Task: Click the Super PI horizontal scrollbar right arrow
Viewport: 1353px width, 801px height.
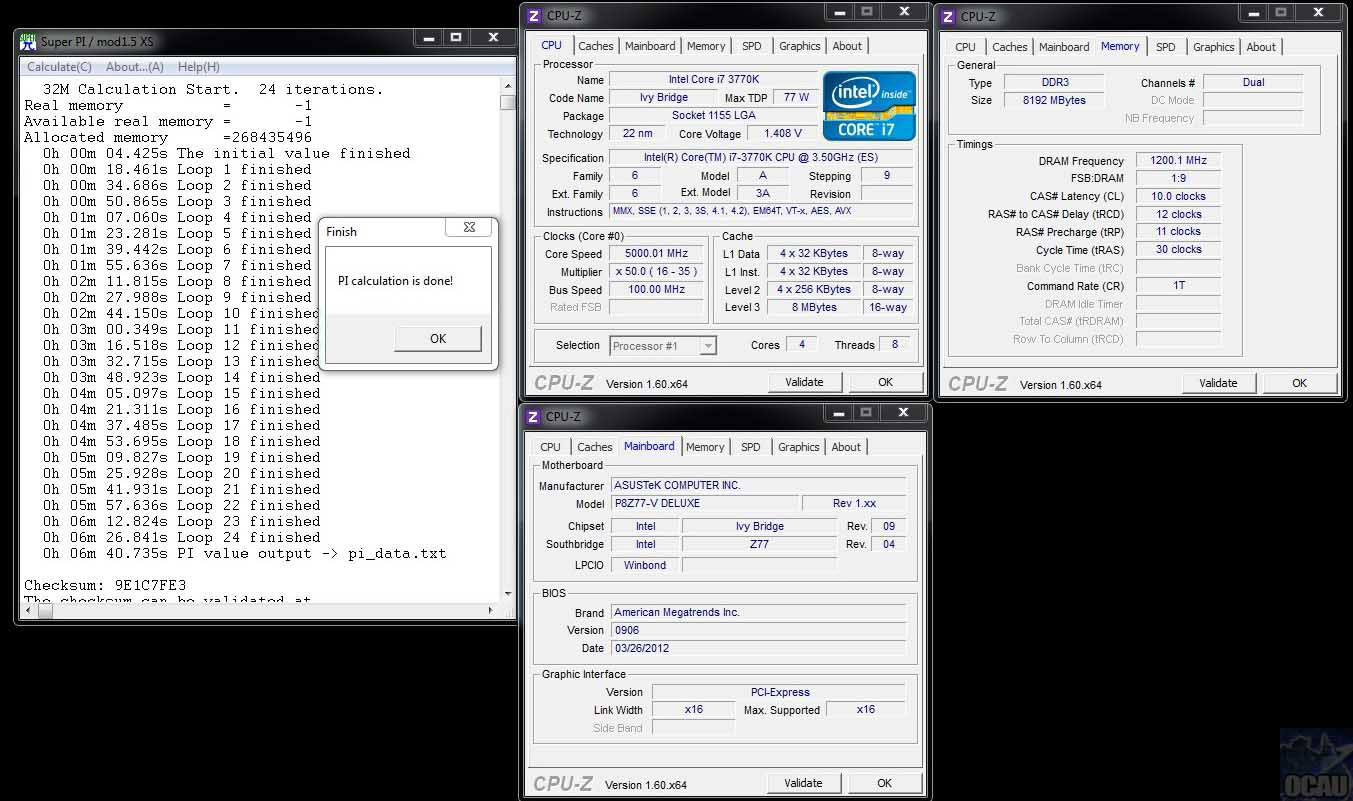Action: (x=491, y=610)
